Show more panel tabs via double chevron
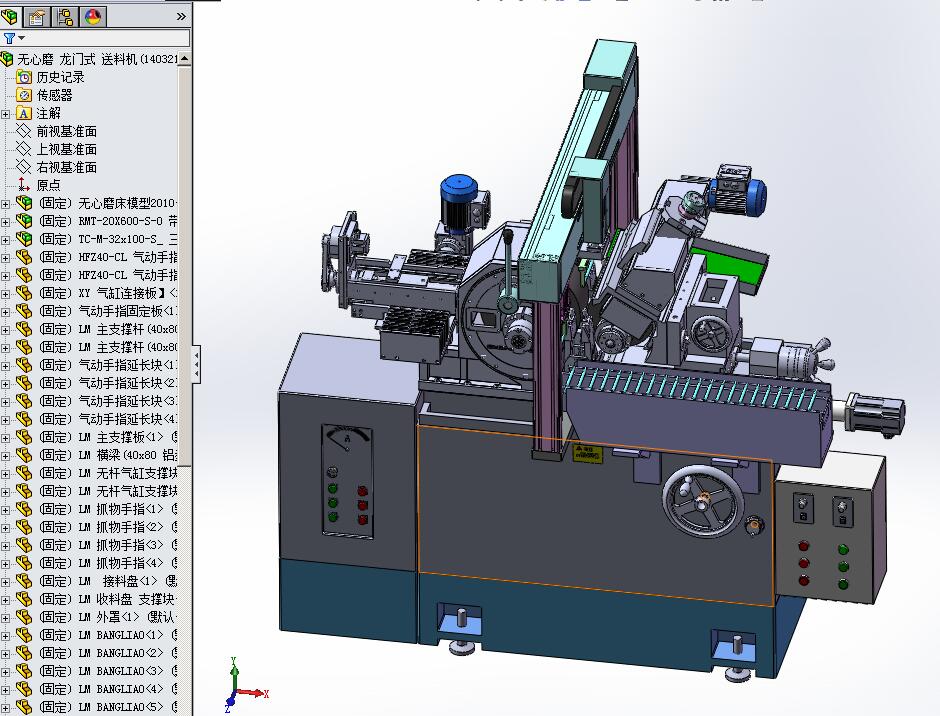 tap(181, 17)
